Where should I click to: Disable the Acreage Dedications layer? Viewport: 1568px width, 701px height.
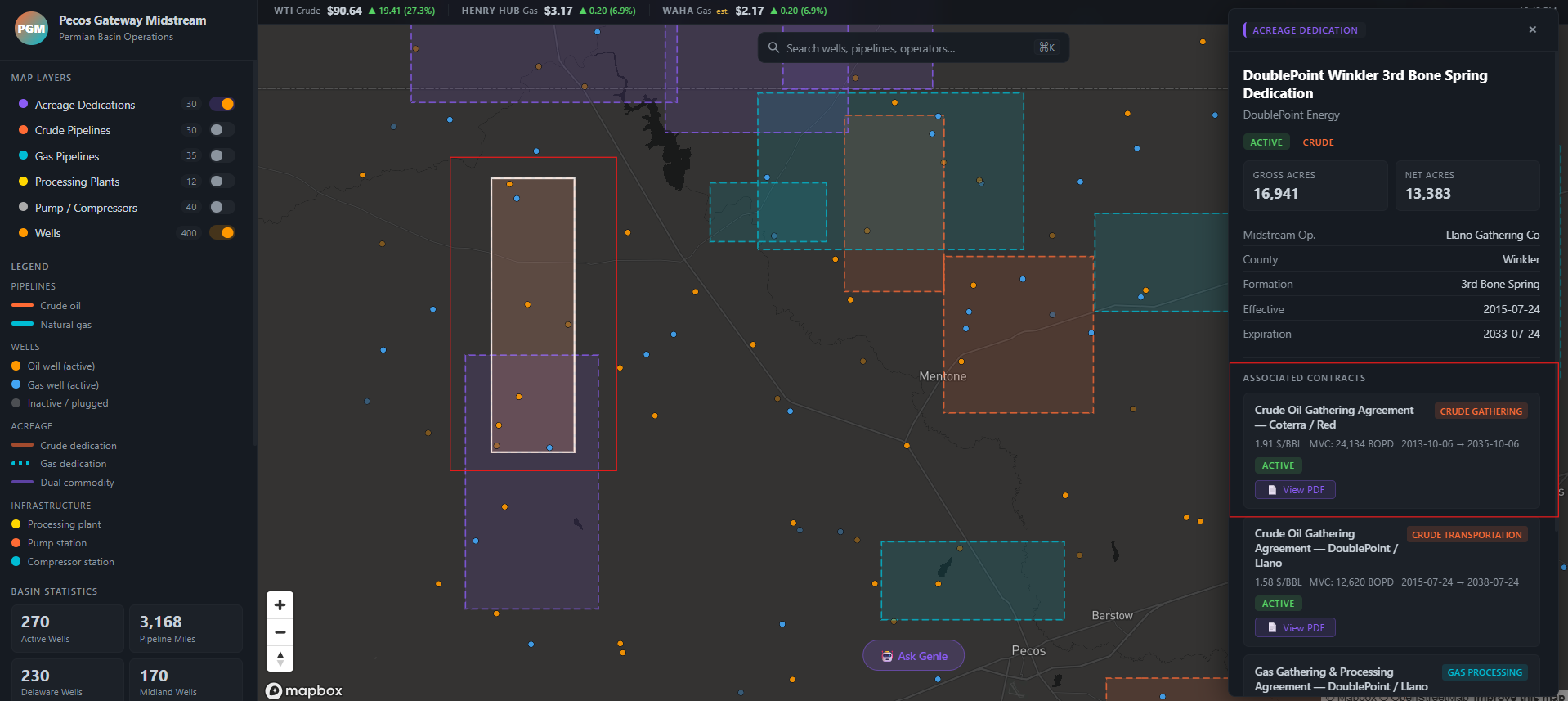(222, 104)
